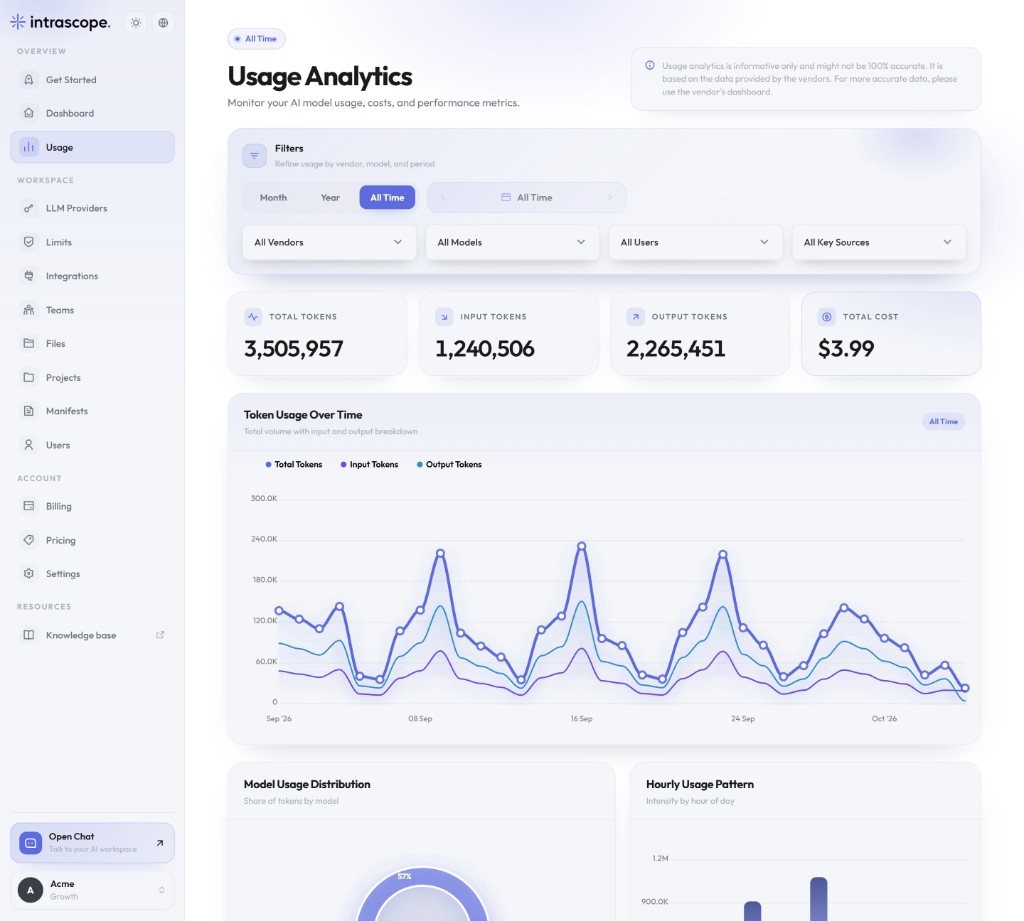
Task: Open the All Users dropdown
Action: pyautogui.click(x=696, y=242)
